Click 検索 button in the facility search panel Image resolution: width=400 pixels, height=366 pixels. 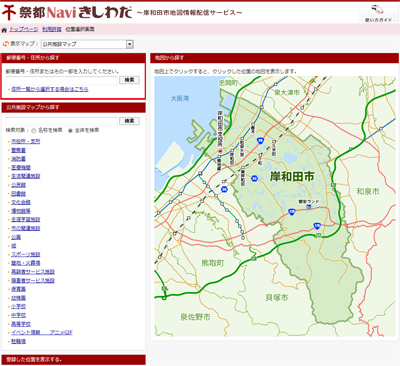[x=129, y=121]
